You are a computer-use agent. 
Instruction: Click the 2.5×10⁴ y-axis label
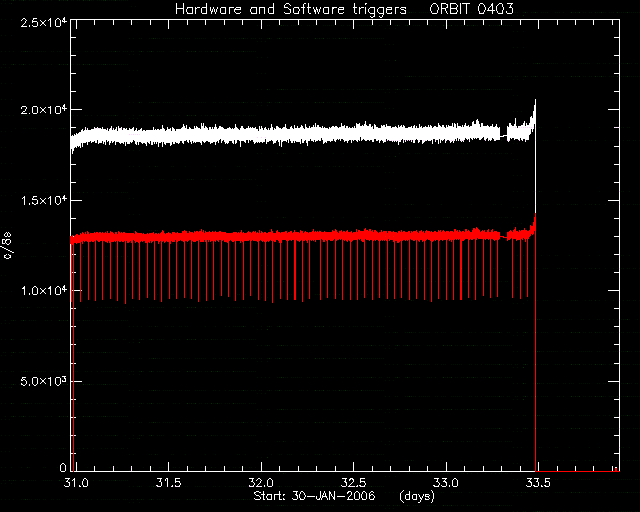(x=43, y=22)
